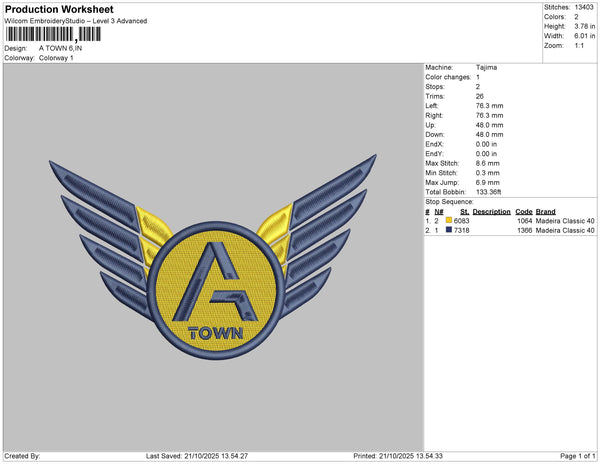Select the Production Worksheet title
This screenshot has height=464, width=600.
[x=59, y=10]
